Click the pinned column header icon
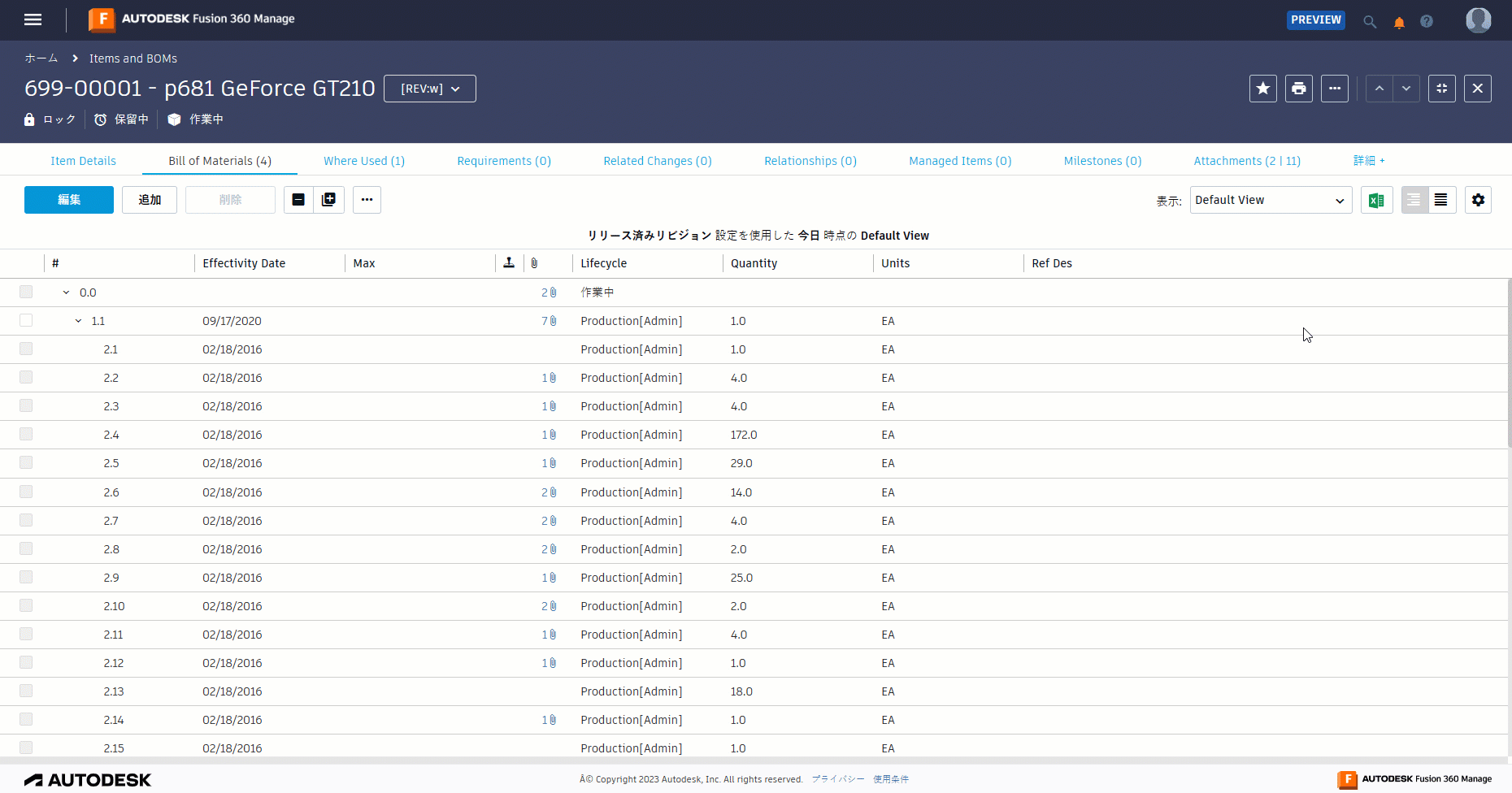This screenshot has width=1512, height=793. [509, 262]
